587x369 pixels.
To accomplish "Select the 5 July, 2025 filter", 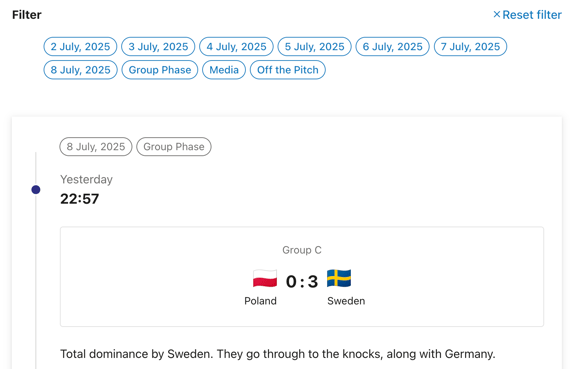I will click(314, 46).
